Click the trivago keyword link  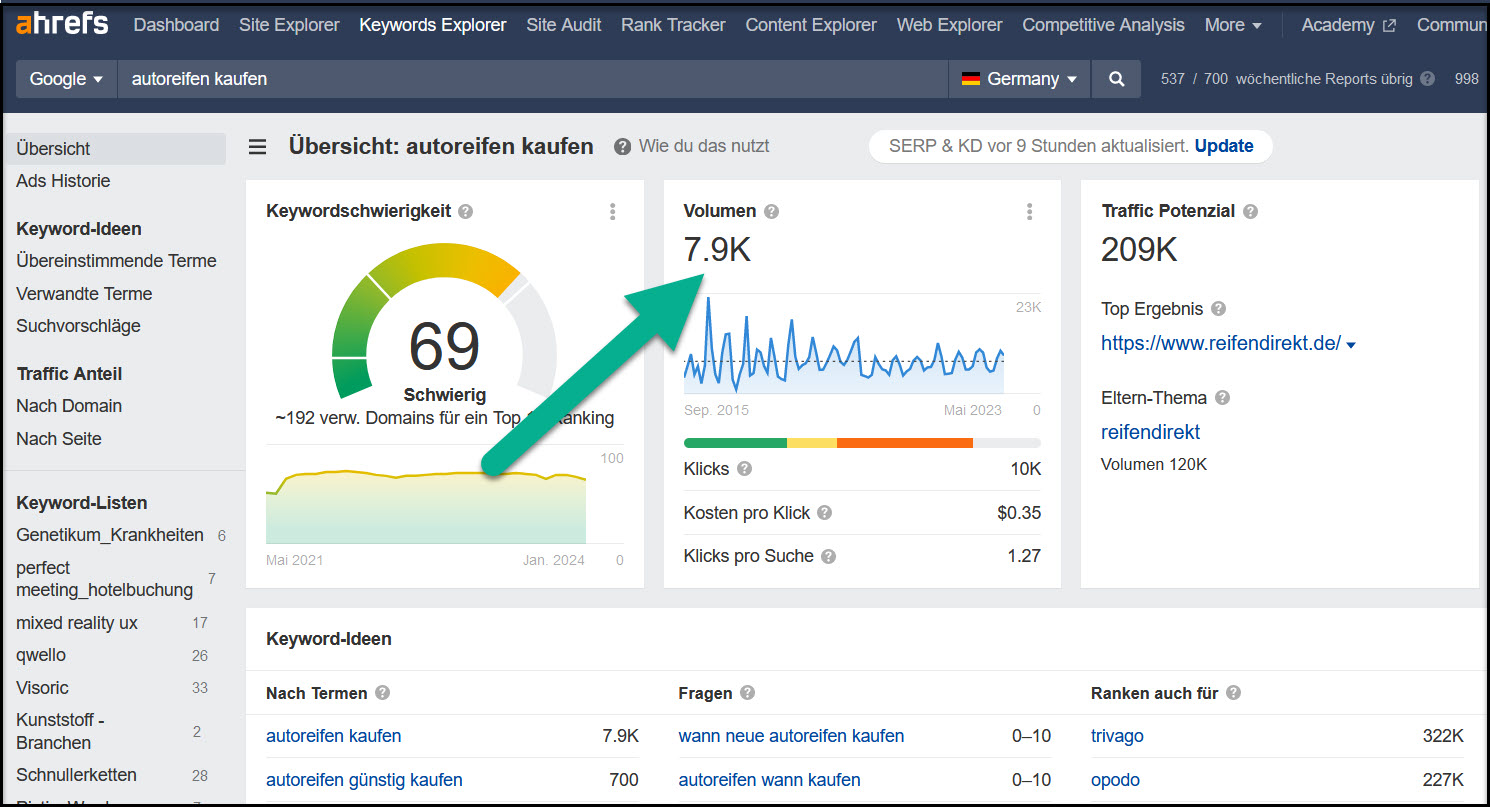(1117, 736)
